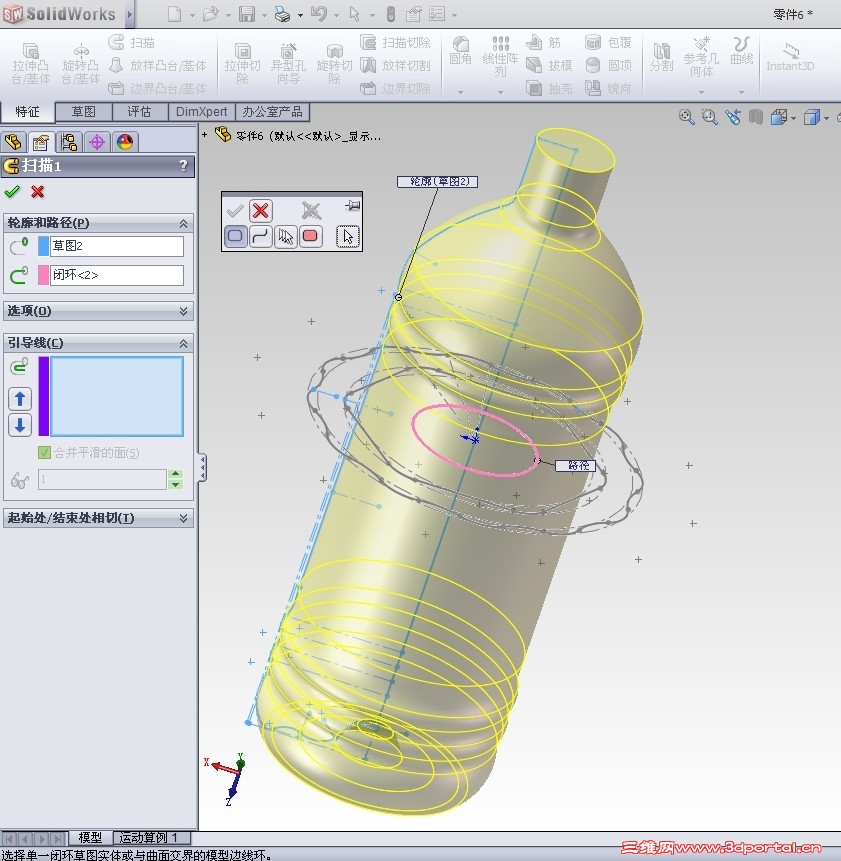The height and width of the screenshot is (861, 841).
Task: Select the 旋转切除 revolved cut tool
Action: coord(334,64)
